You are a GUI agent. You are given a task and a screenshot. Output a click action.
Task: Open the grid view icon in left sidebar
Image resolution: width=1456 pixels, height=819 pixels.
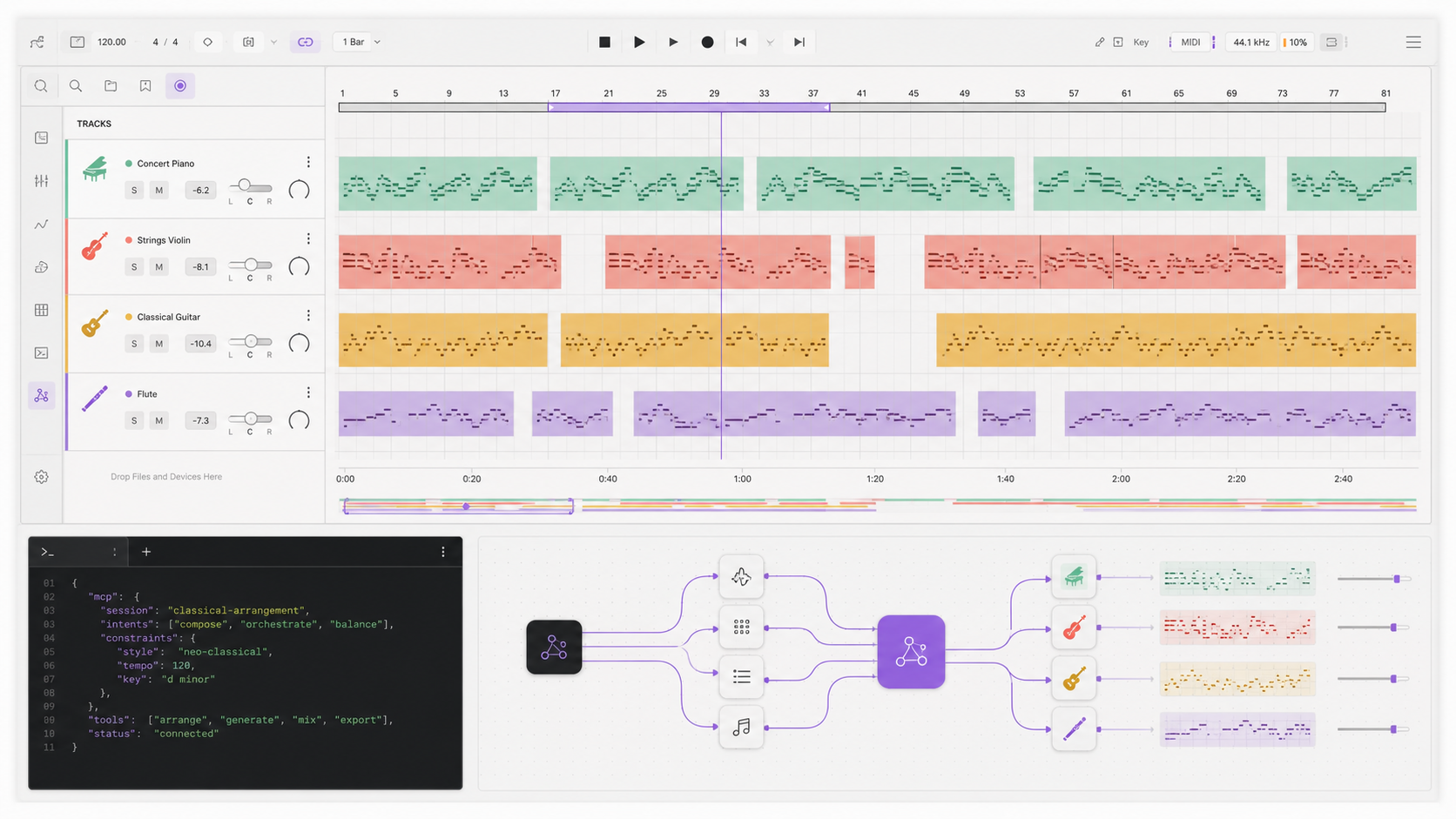[x=41, y=310]
